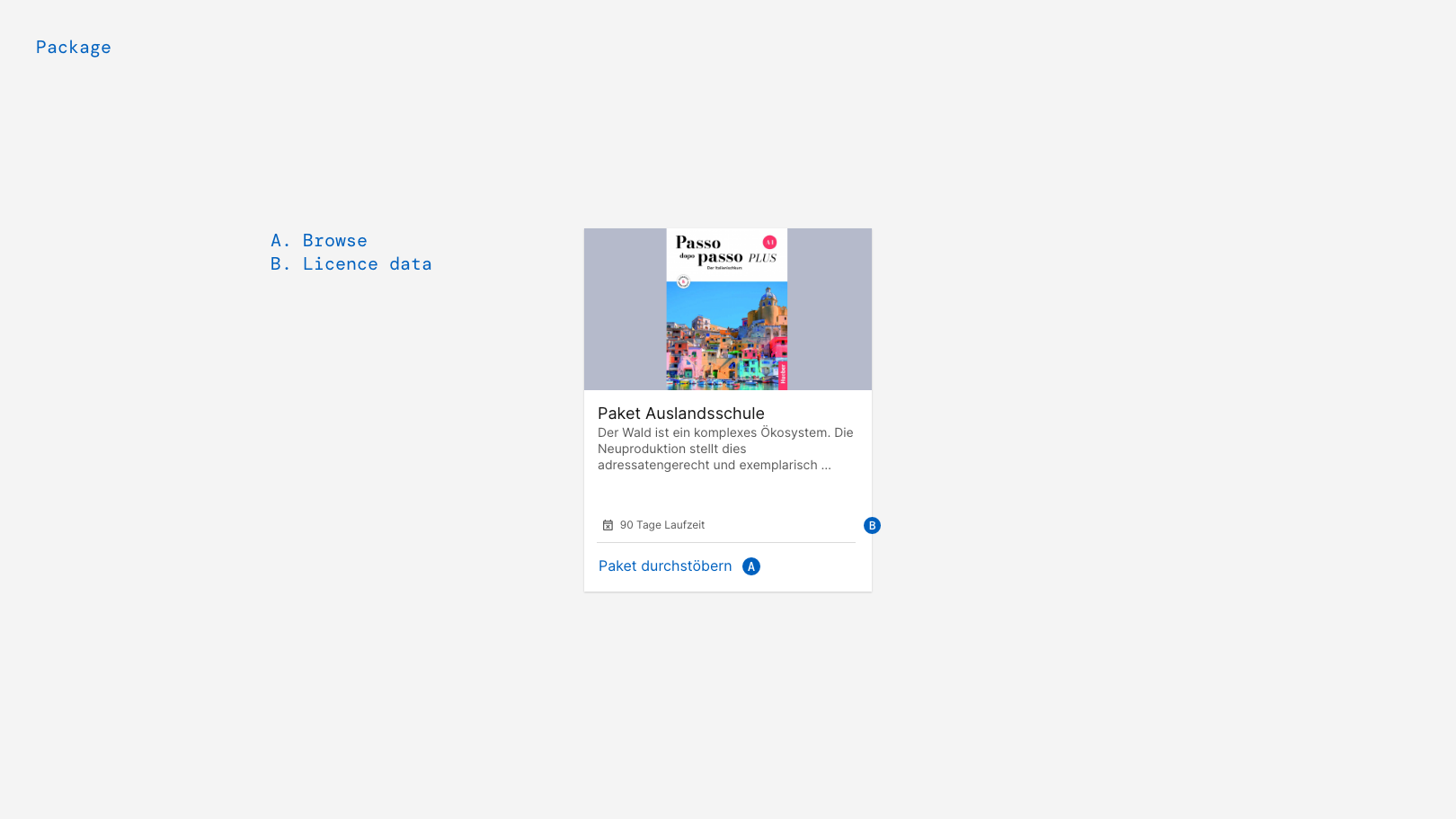Click the divider line above Paket durchstöbern
Screen dimensions: 1456x819
pos(726,542)
